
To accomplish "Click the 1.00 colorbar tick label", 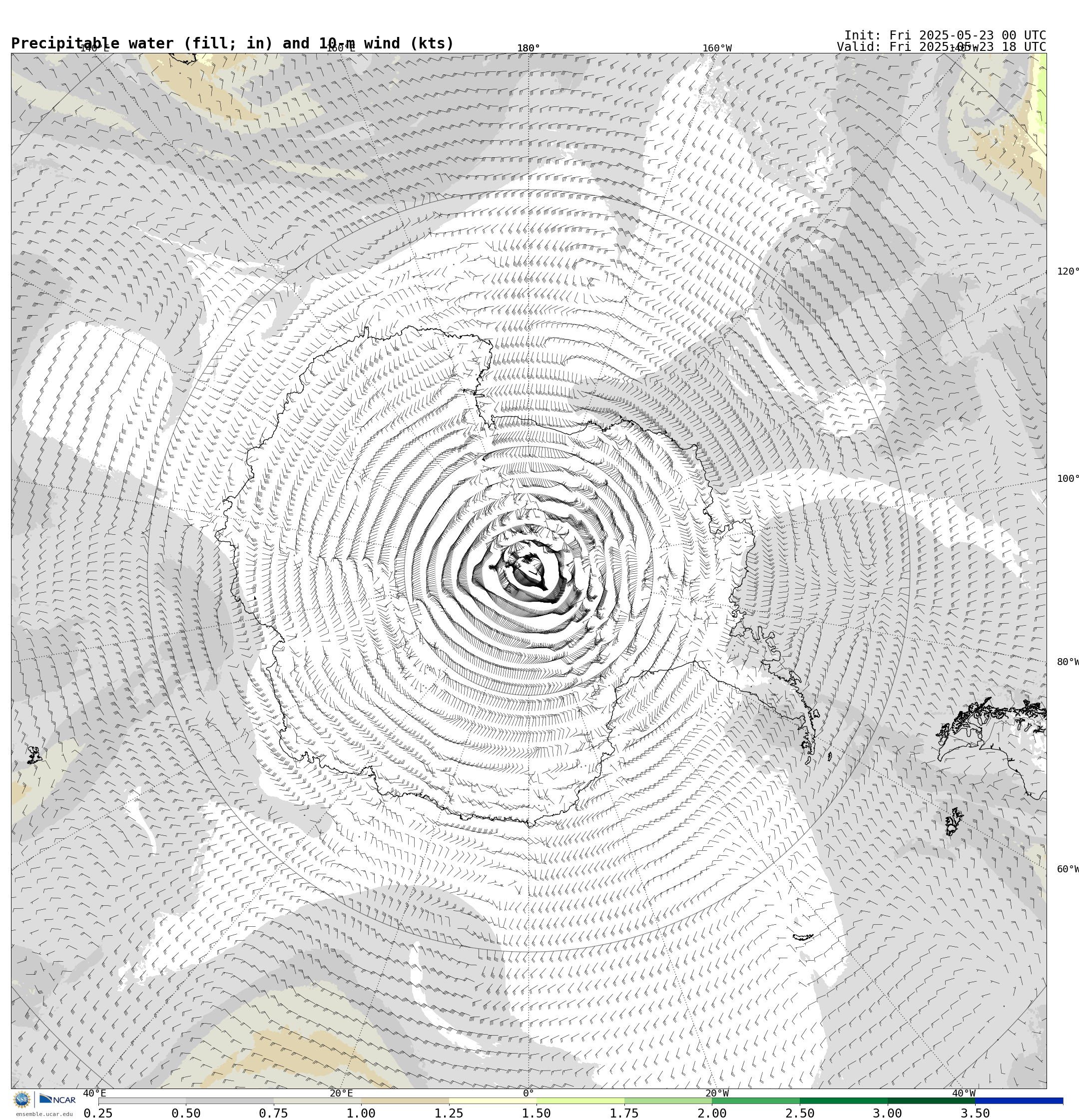I will (x=361, y=1113).
